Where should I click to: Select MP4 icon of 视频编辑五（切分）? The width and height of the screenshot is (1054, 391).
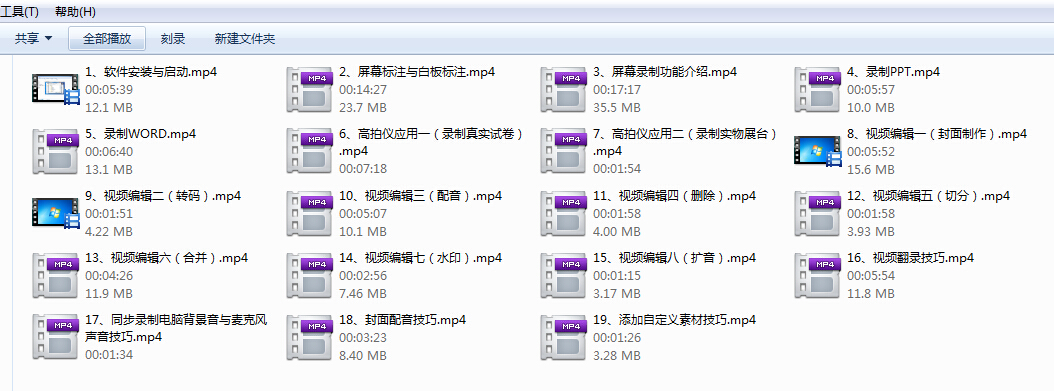[817, 213]
